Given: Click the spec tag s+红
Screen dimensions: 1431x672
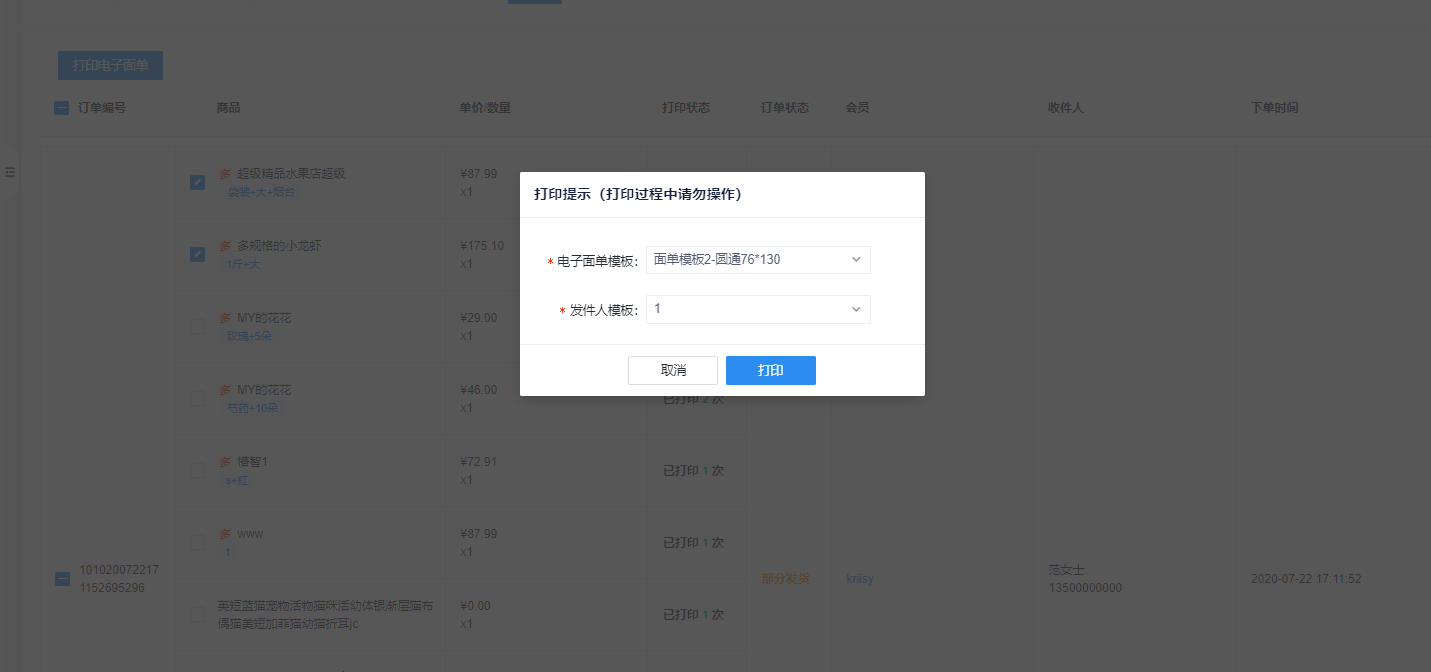Looking at the screenshot, I should tap(237, 480).
